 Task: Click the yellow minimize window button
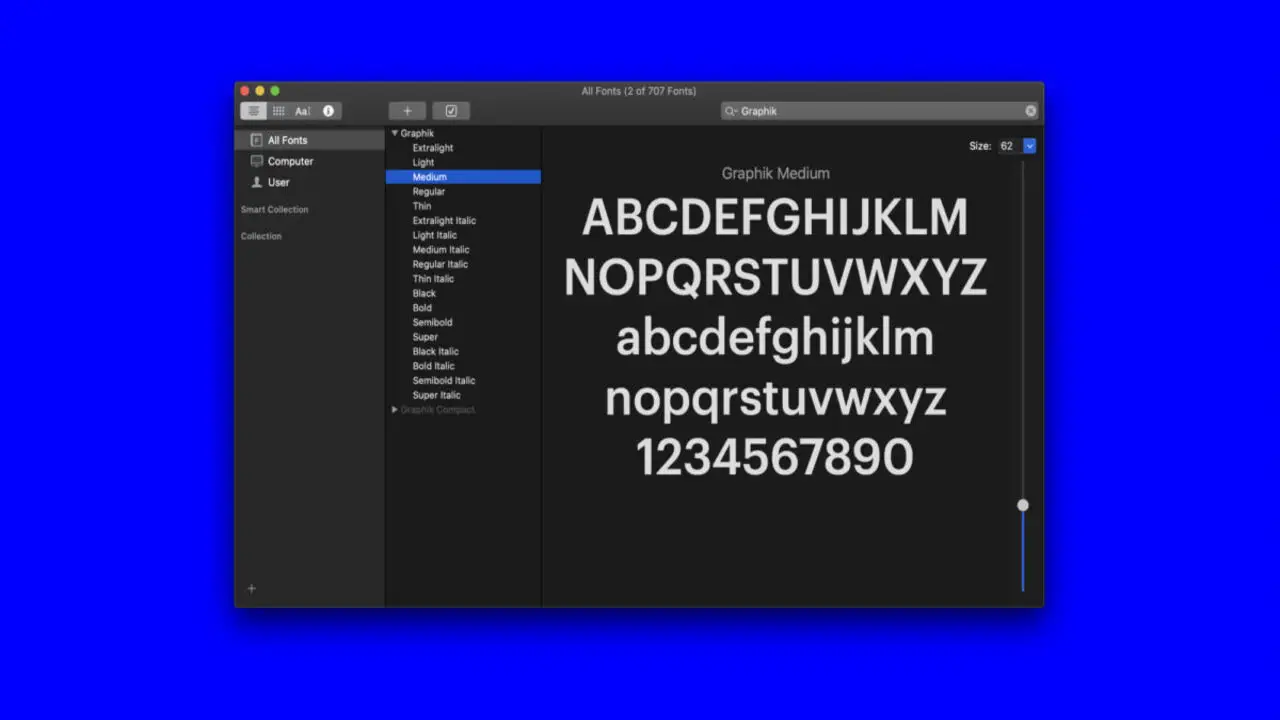pos(260,91)
